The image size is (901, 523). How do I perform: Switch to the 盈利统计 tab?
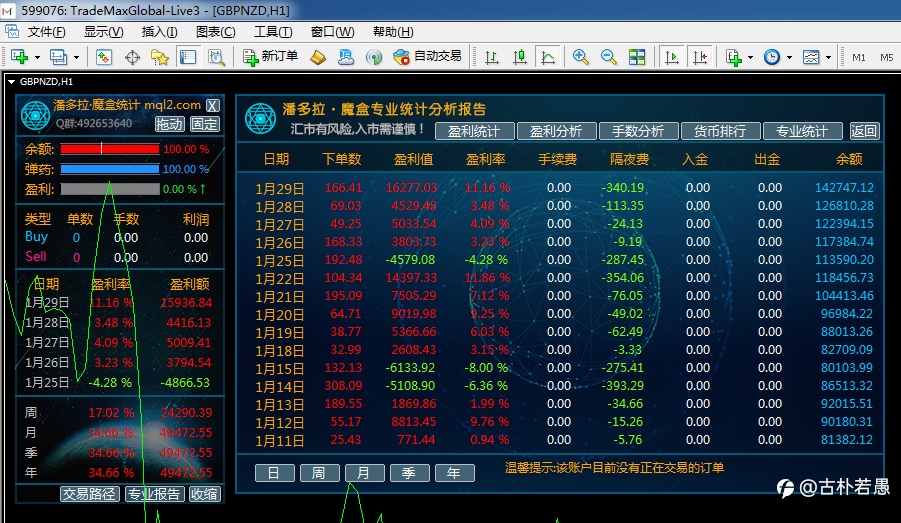[474, 131]
